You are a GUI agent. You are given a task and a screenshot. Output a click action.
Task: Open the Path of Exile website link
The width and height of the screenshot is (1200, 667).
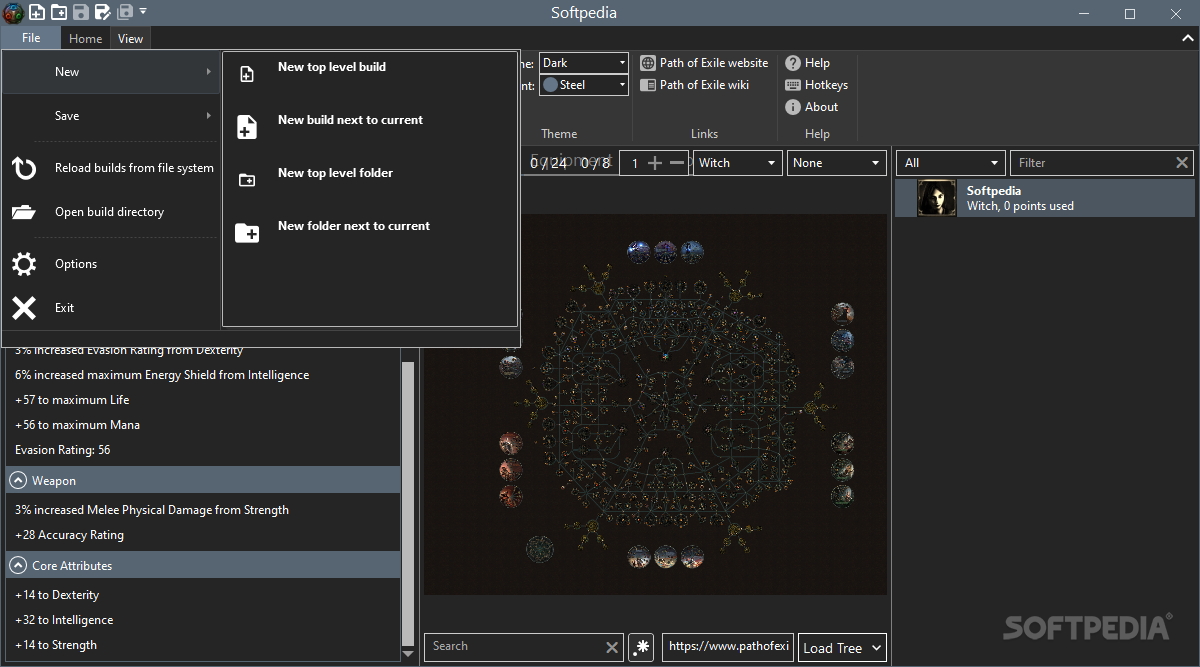tap(705, 63)
